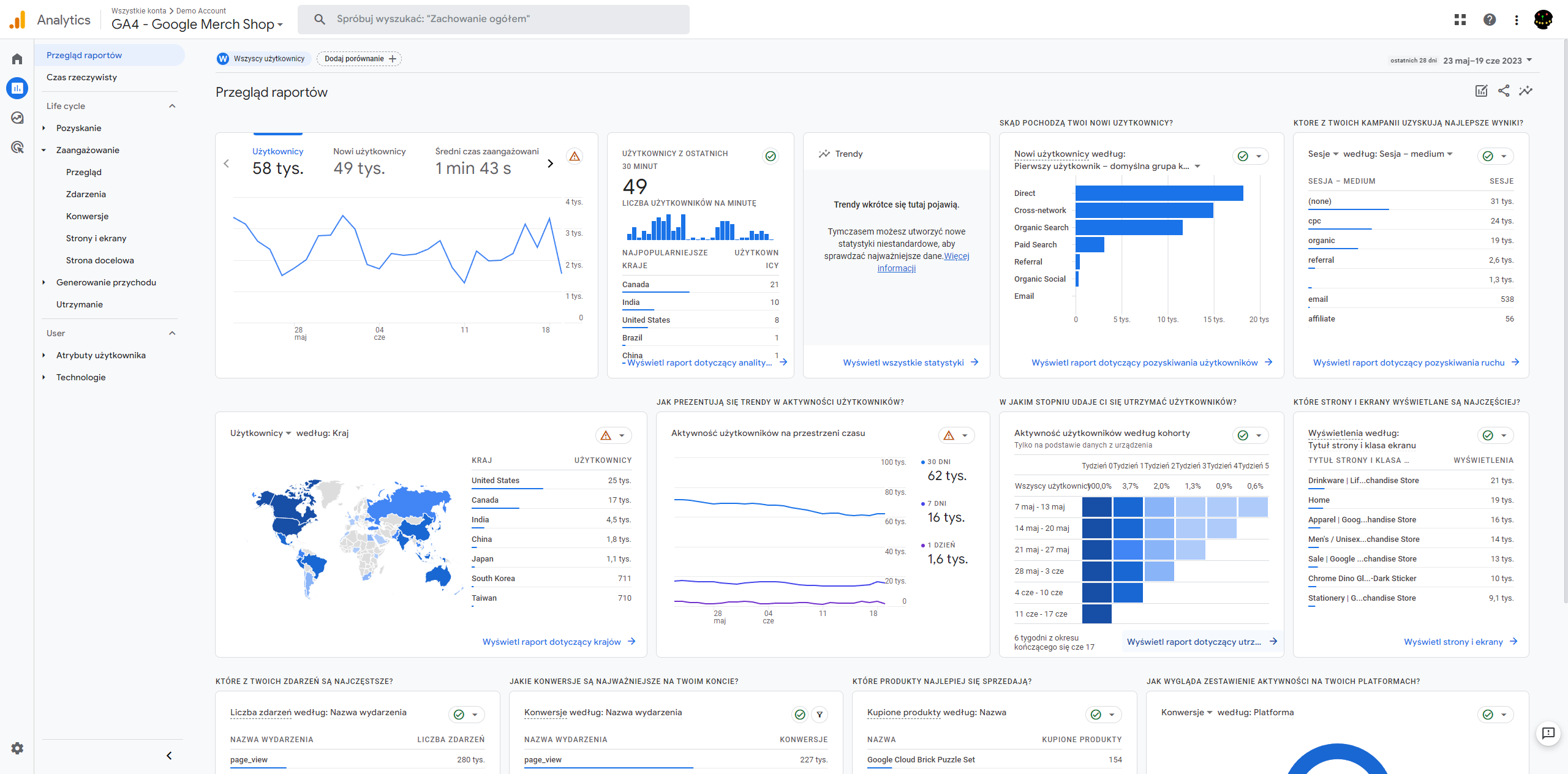Image resolution: width=1568 pixels, height=774 pixels.
Task: Open Pierwszy użytkownik dimension dropdown
Action: coord(1107,166)
